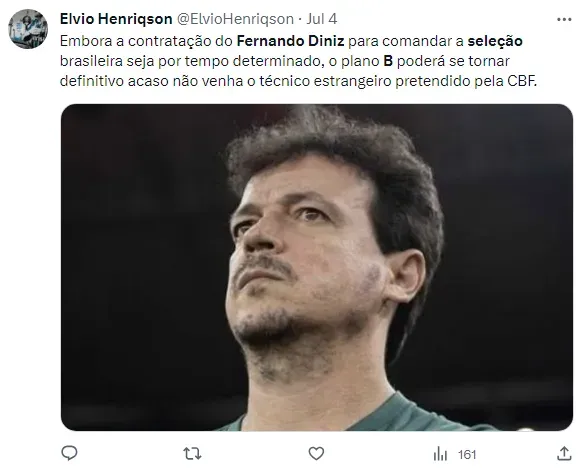Visit the @ElvioHenriqson handle link
Screen dimensions: 588x470
click(235, 19)
